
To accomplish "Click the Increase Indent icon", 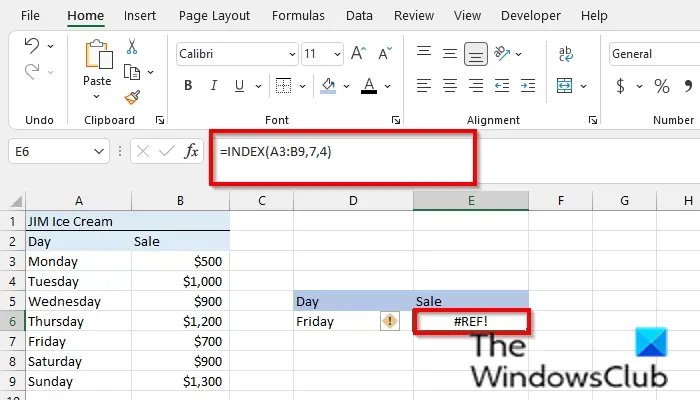I will click(528, 85).
